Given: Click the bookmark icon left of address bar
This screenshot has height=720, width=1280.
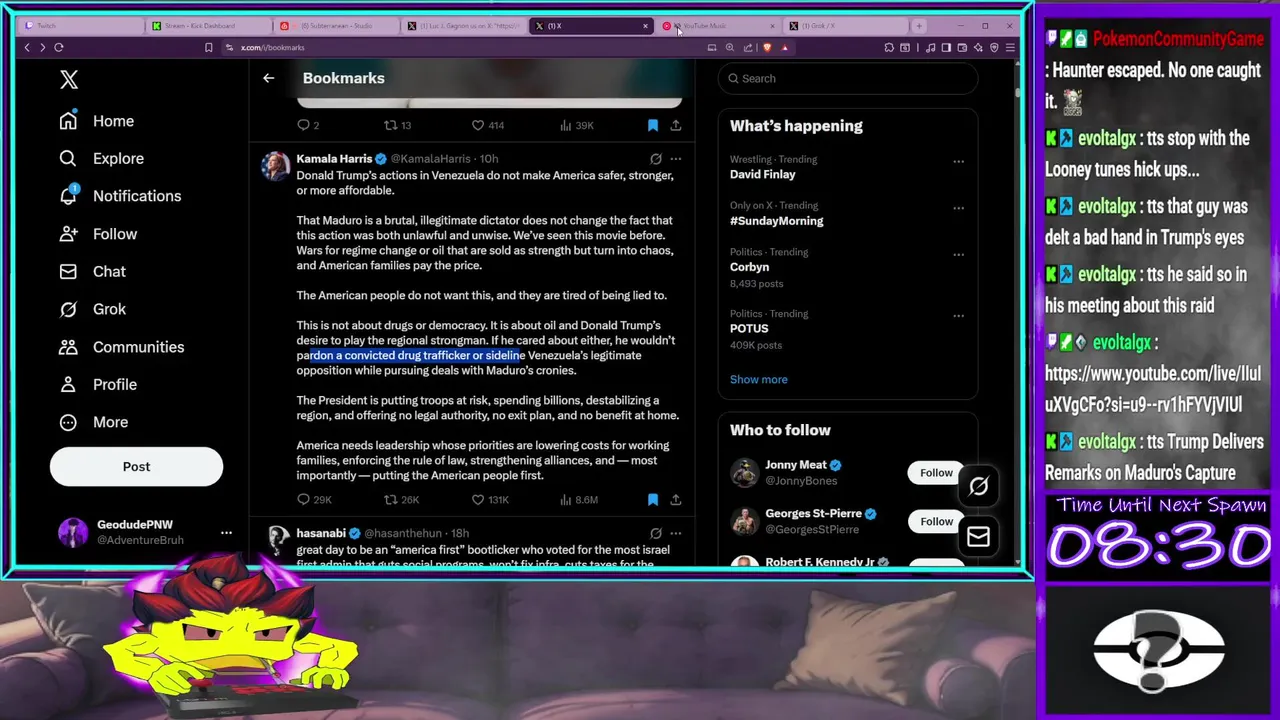Looking at the screenshot, I should [208, 47].
